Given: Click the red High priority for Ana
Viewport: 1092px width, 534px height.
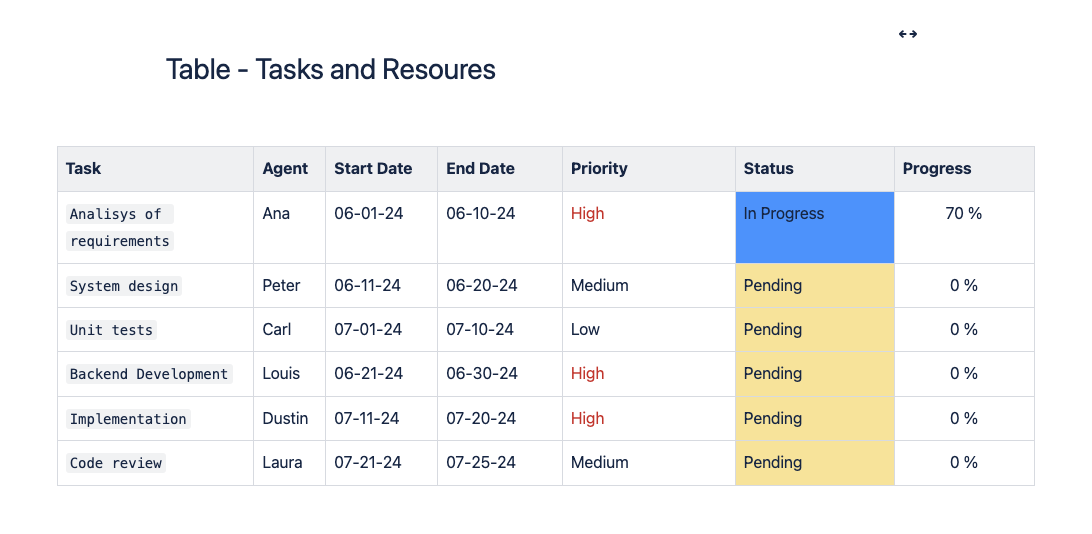Looking at the screenshot, I should 588,214.
